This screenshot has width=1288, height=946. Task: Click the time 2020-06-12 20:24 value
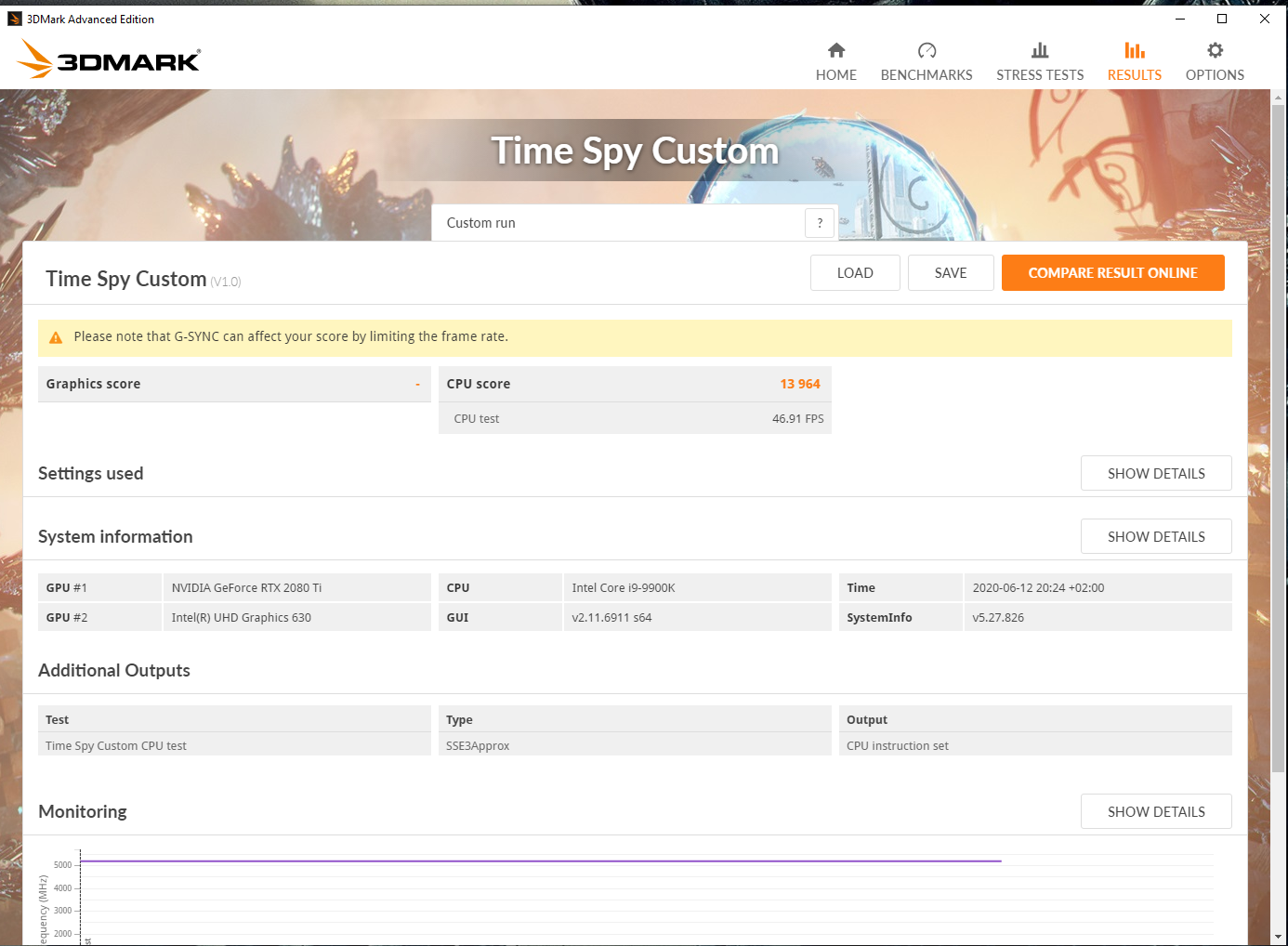[1038, 588]
